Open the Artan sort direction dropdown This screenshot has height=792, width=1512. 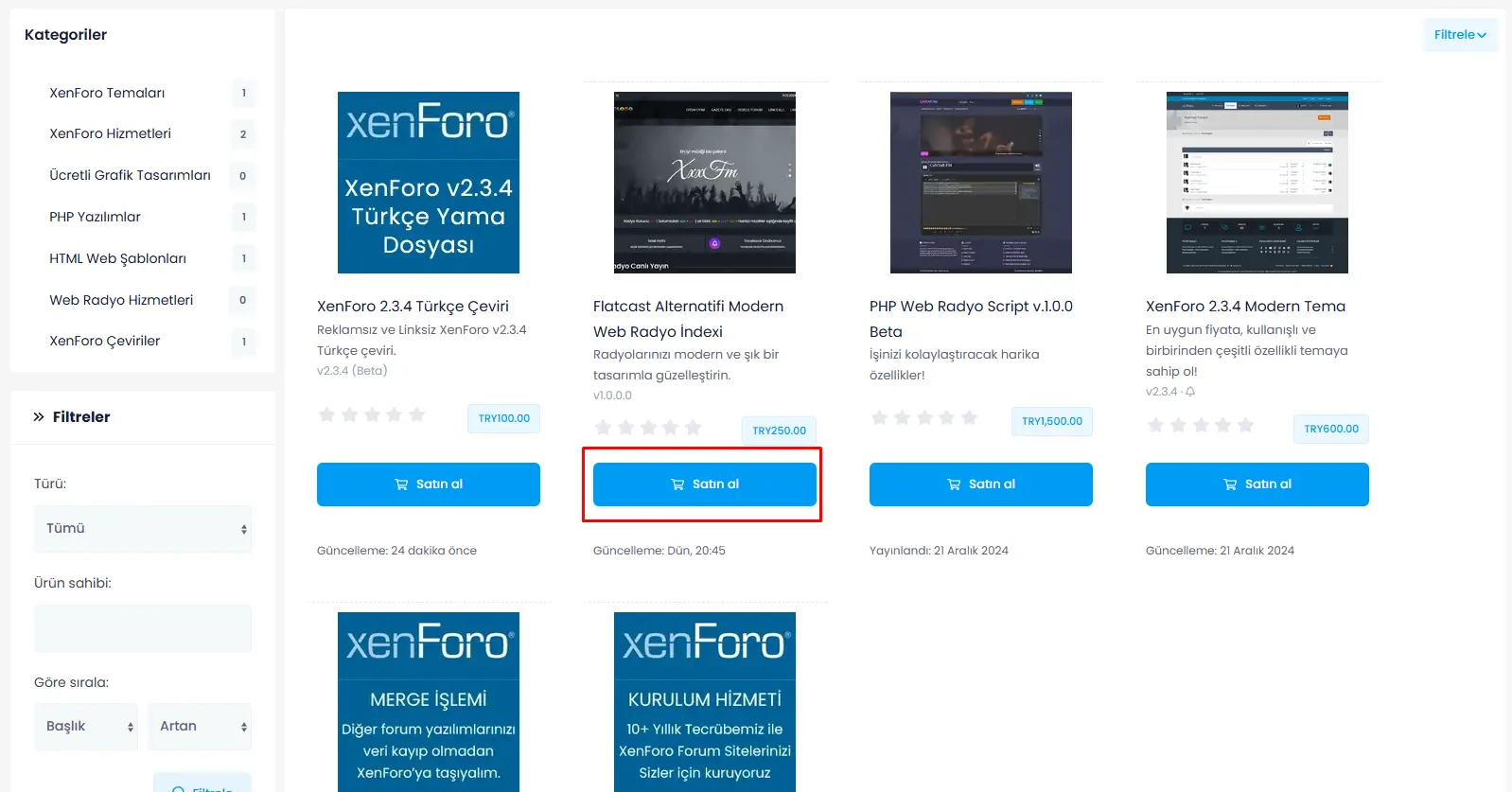tap(200, 727)
